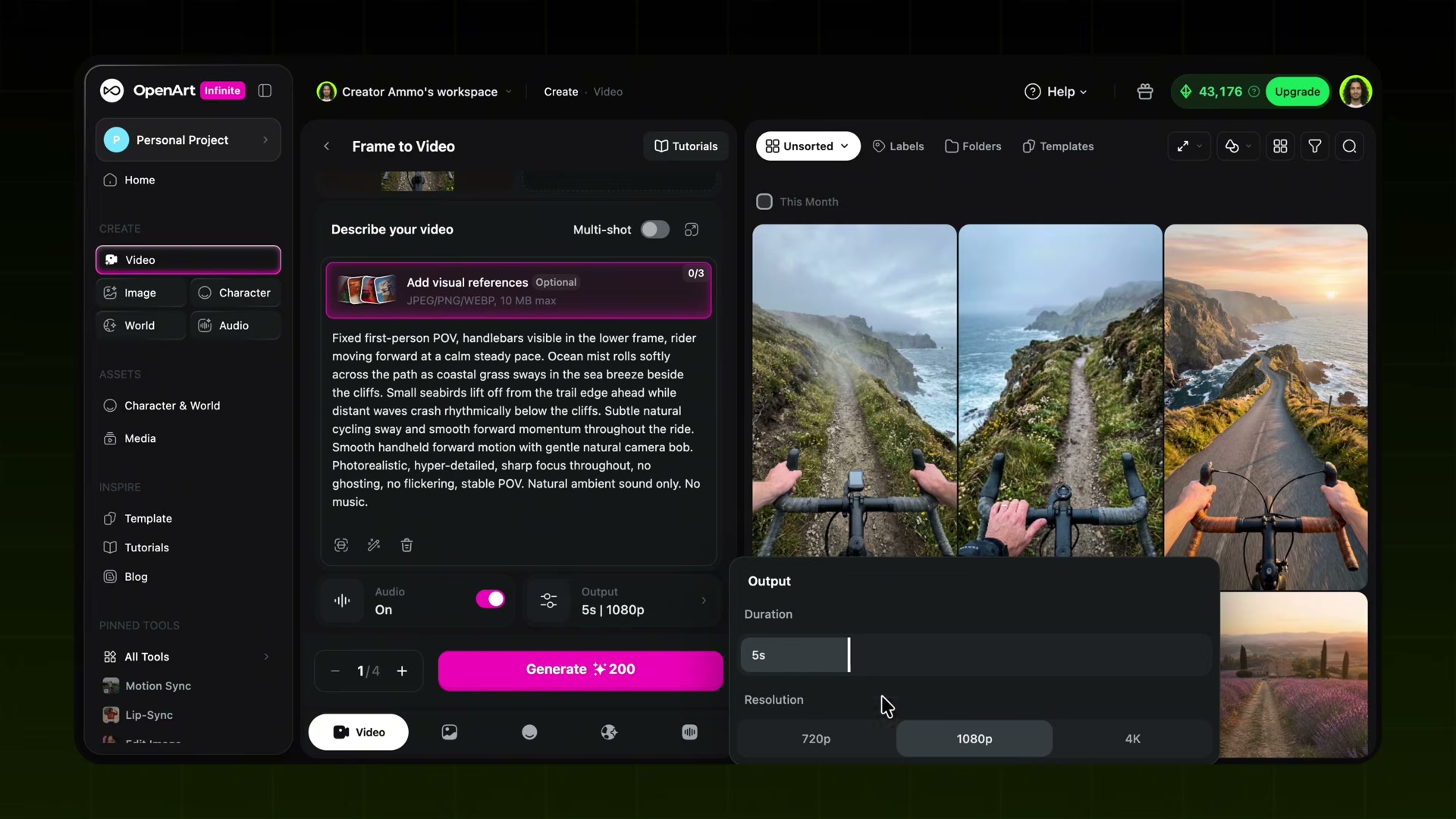The height and width of the screenshot is (819, 1456).
Task: Click the Generate 200 button
Action: [580, 670]
